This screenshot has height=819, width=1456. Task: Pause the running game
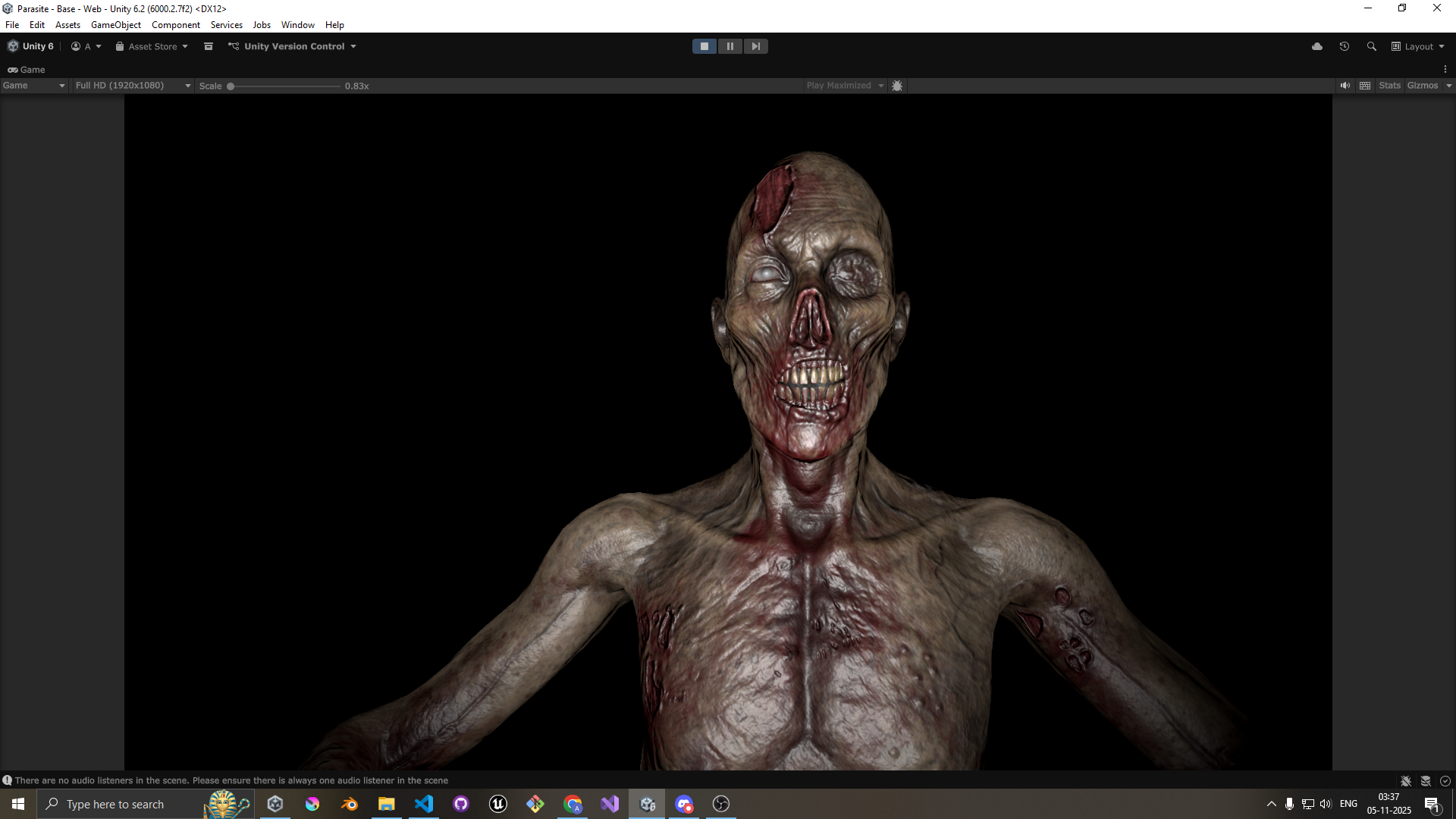click(x=730, y=46)
